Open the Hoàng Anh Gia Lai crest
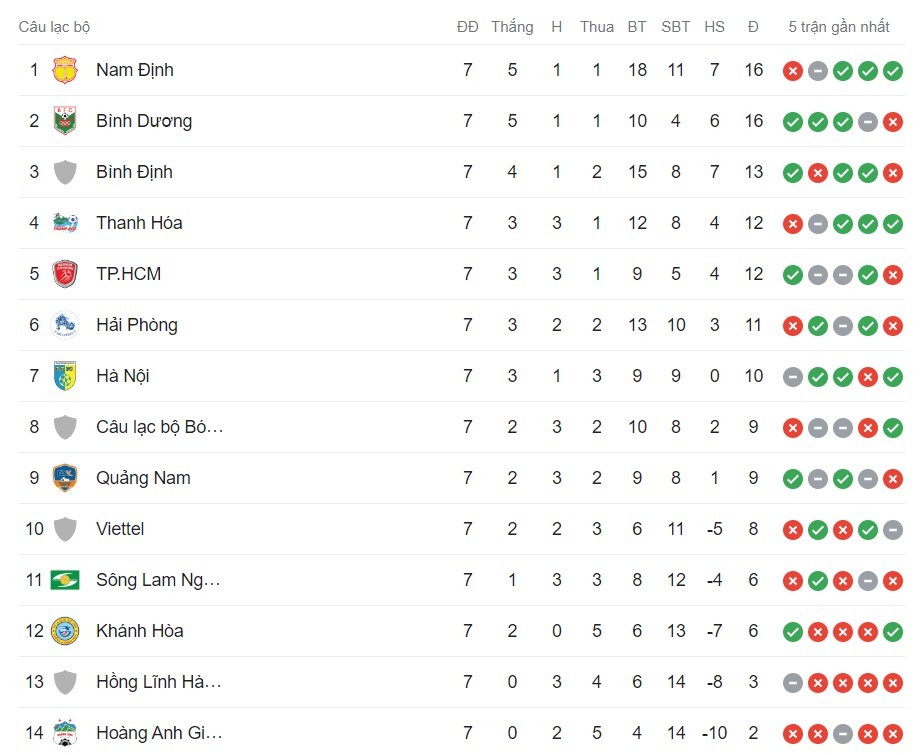The height and width of the screenshot is (755, 920). click(63, 733)
